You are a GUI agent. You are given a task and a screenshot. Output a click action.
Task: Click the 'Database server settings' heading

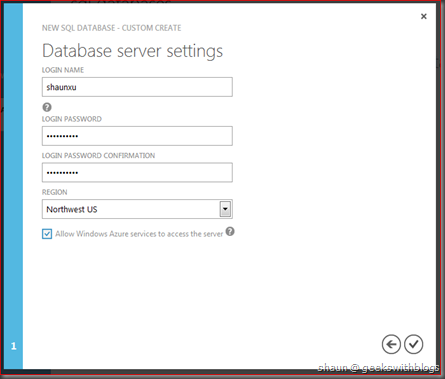point(132,51)
